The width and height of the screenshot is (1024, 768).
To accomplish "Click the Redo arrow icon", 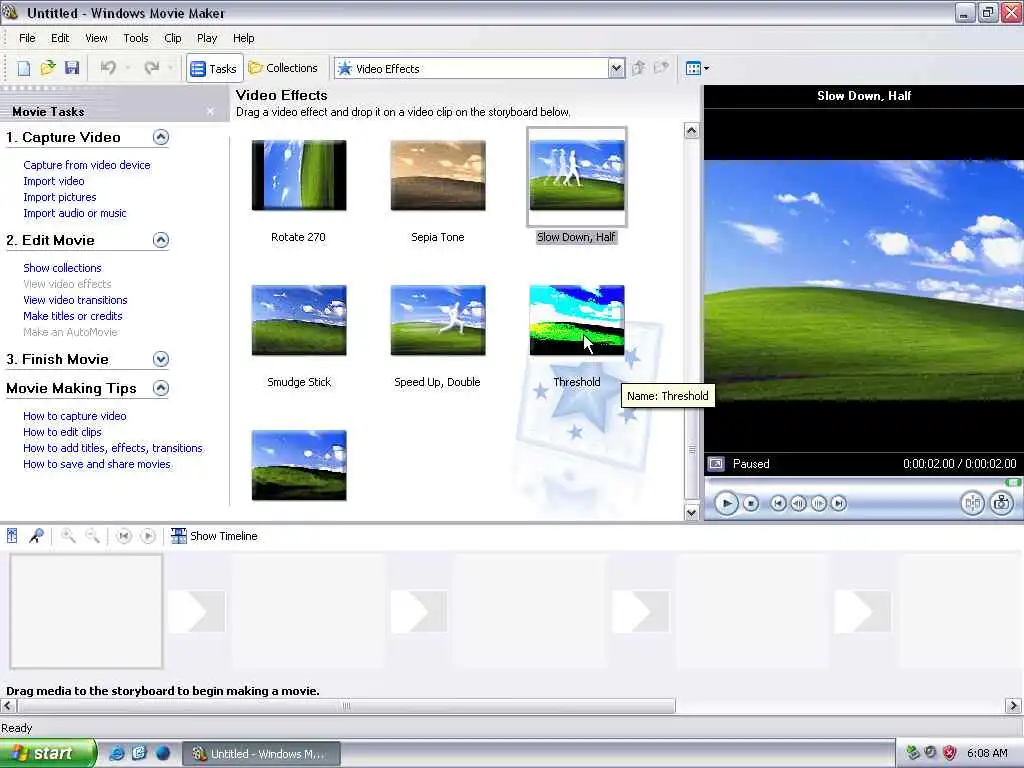I will [x=152, y=68].
